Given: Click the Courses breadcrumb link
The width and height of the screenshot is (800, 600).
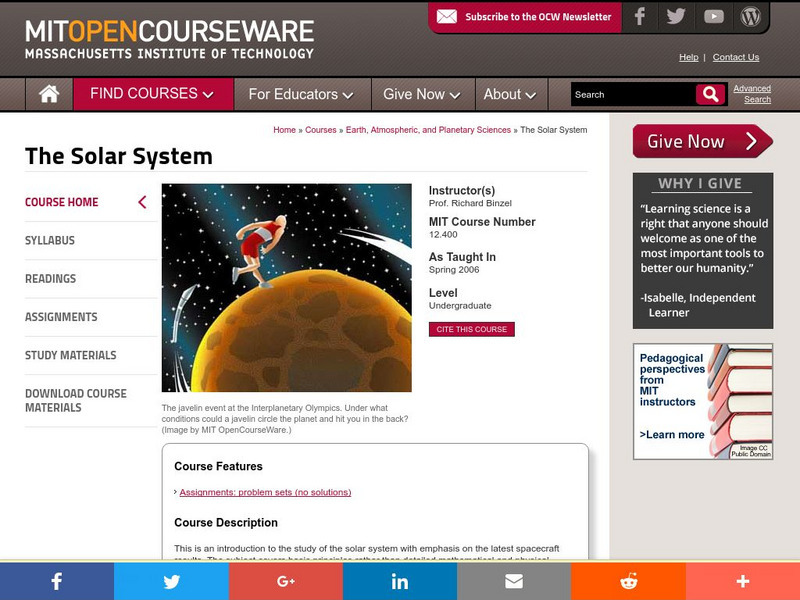Looking at the screenshot, I should (x=320, y=130).
